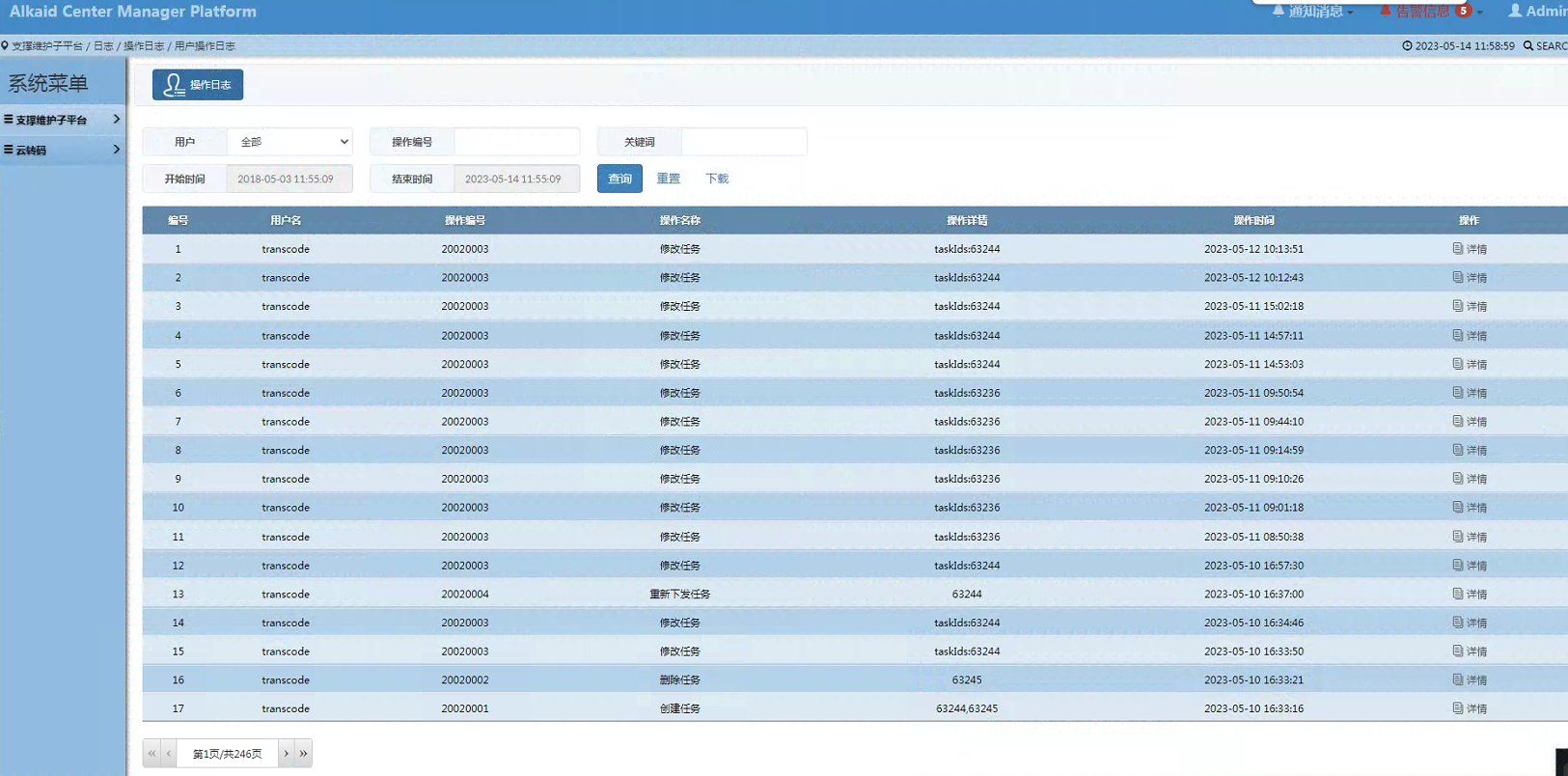Open details icon for row 17
The height and width of the screenshot is (776, 1568).
(x=1457, y=708)
